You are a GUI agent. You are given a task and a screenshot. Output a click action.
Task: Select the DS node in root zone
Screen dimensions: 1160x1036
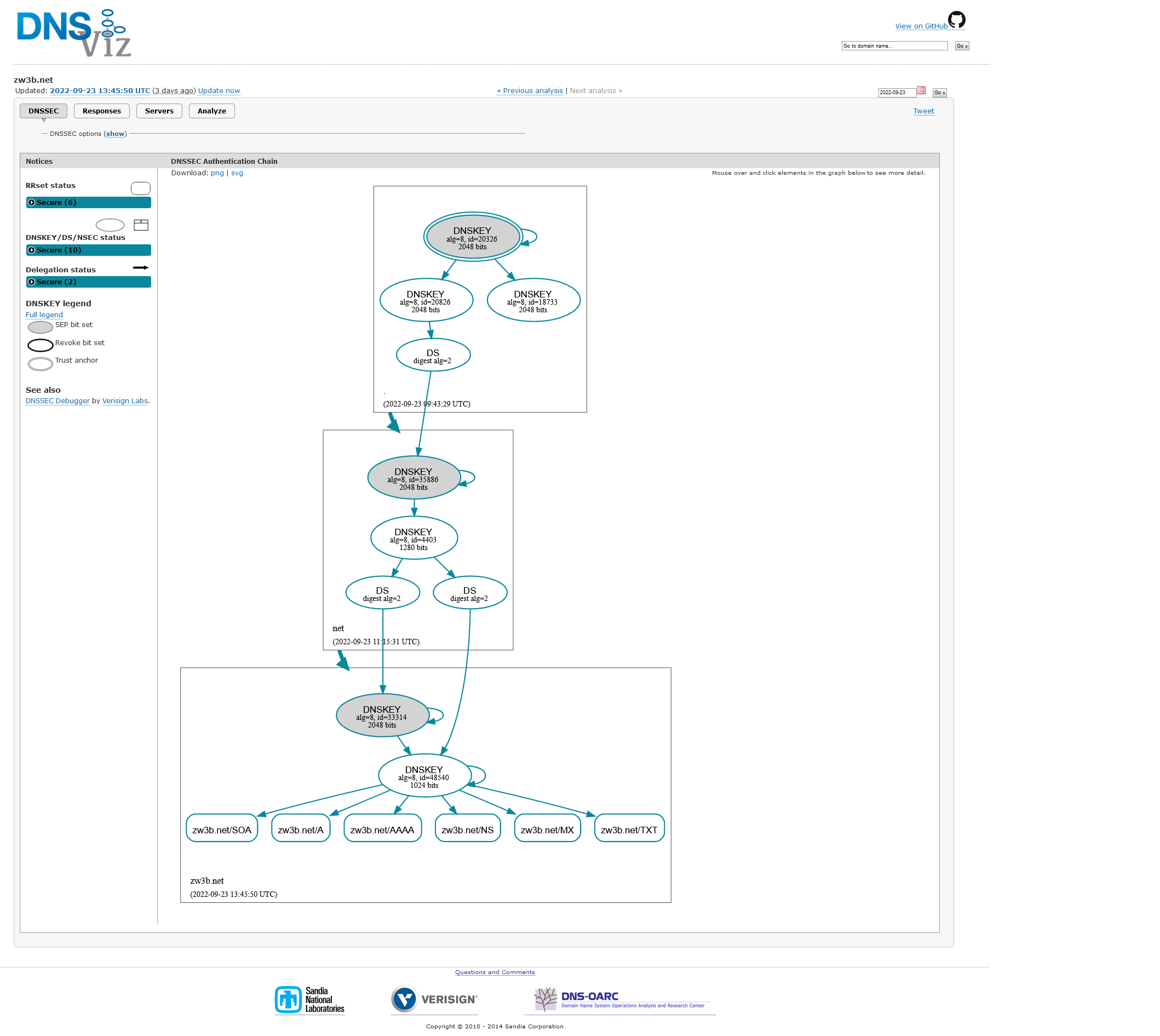tap(434, 356)
